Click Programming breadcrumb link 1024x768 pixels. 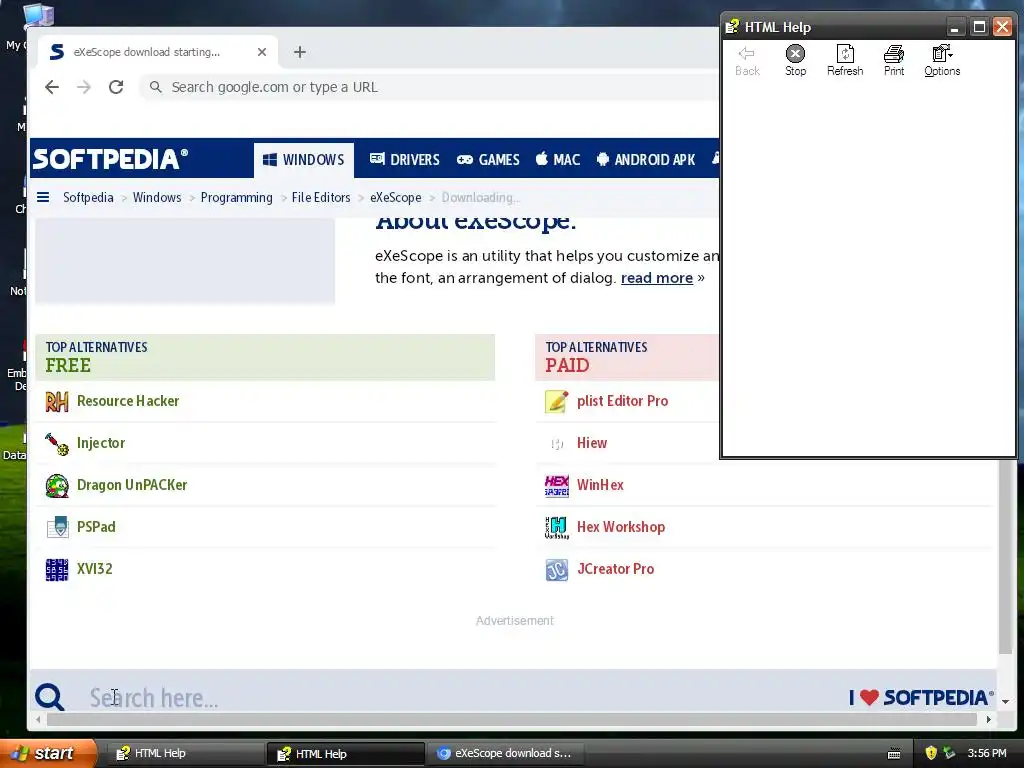point(236,197)
